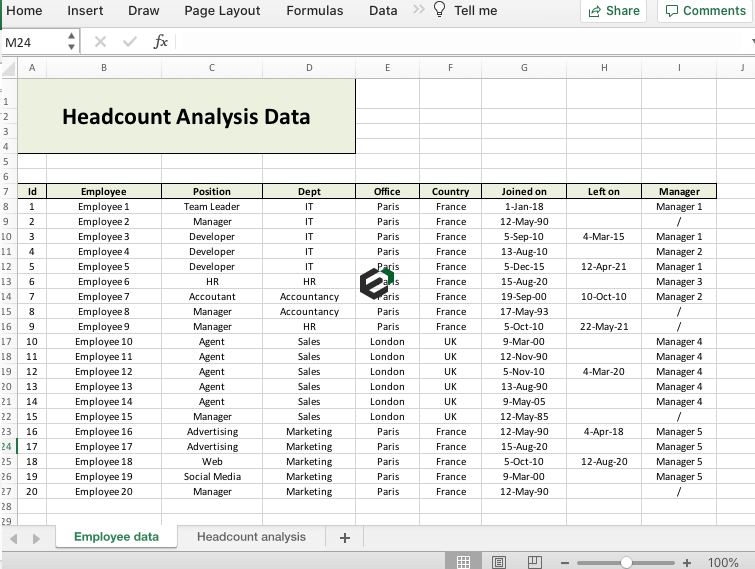Switch to Normal view
The width and height of the screenshot is (755, 569).
click(x=464, y=562)
